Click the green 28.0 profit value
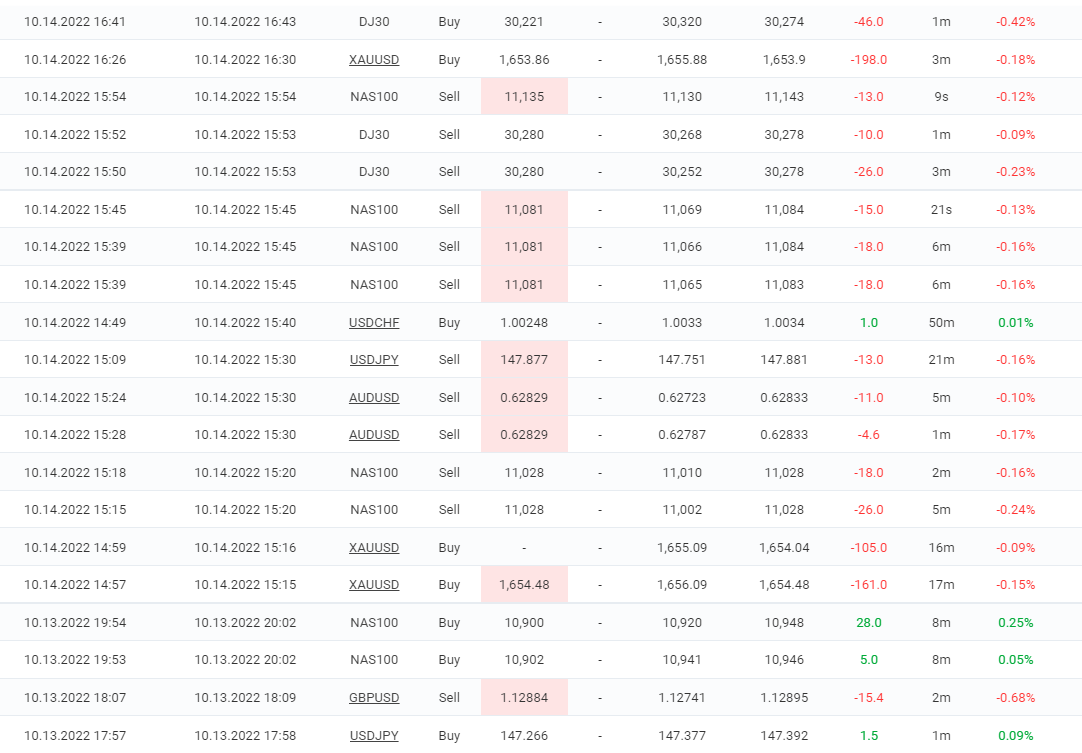 point(868,622)
